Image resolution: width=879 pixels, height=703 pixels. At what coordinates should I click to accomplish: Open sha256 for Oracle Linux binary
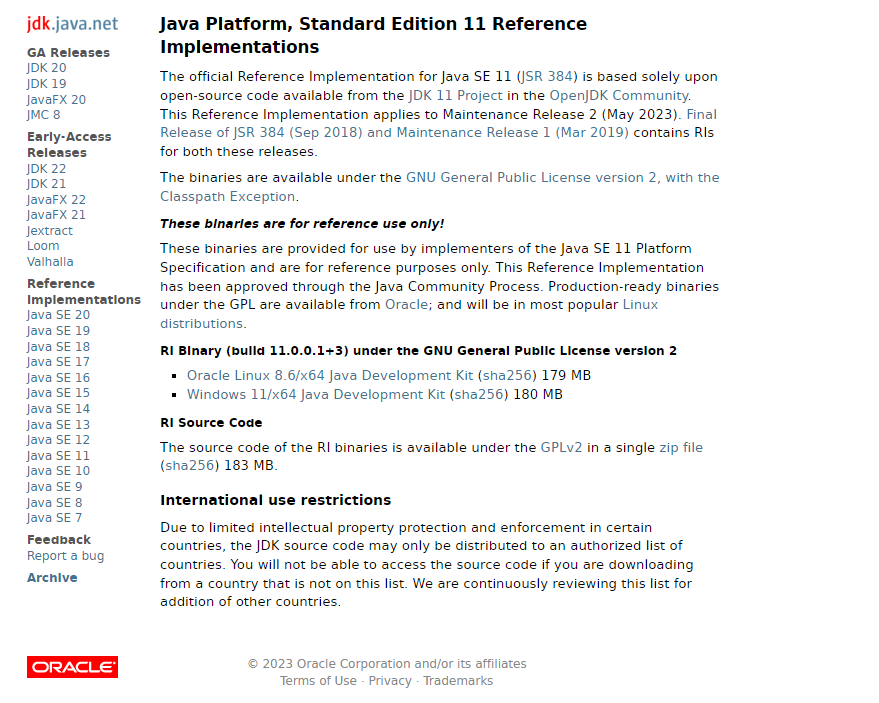point(509,375)
